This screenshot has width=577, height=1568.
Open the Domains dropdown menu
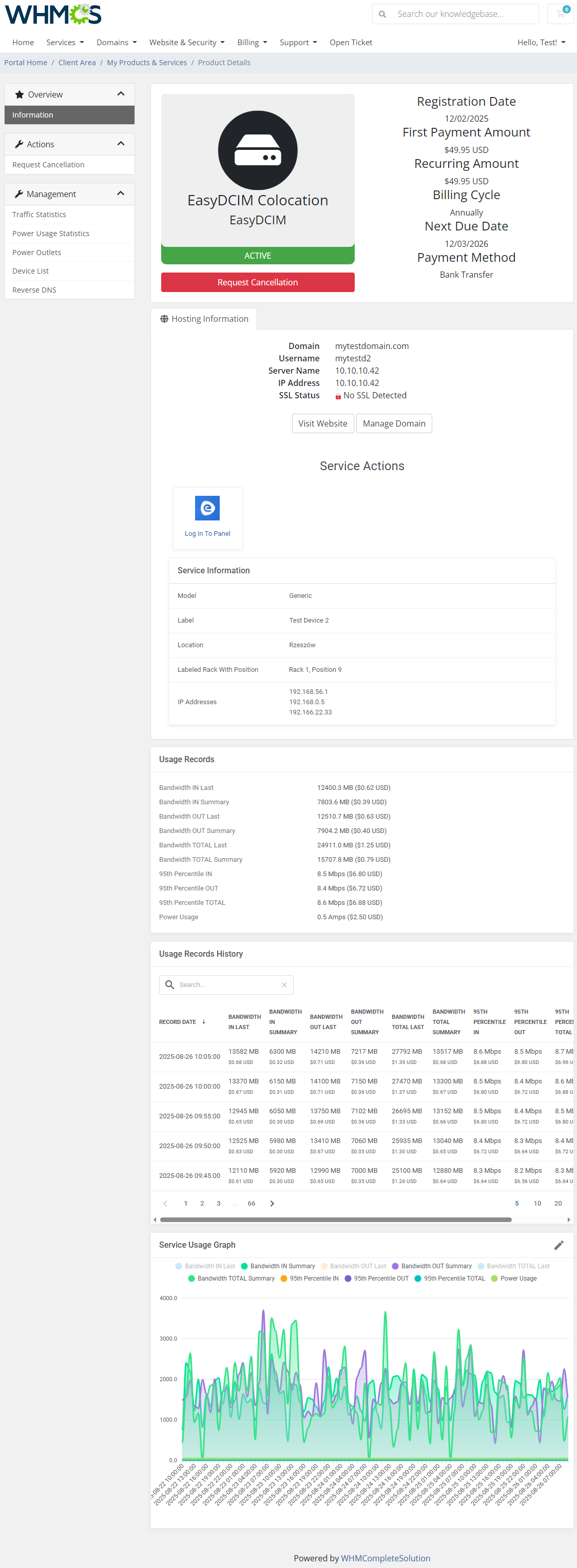116,43
